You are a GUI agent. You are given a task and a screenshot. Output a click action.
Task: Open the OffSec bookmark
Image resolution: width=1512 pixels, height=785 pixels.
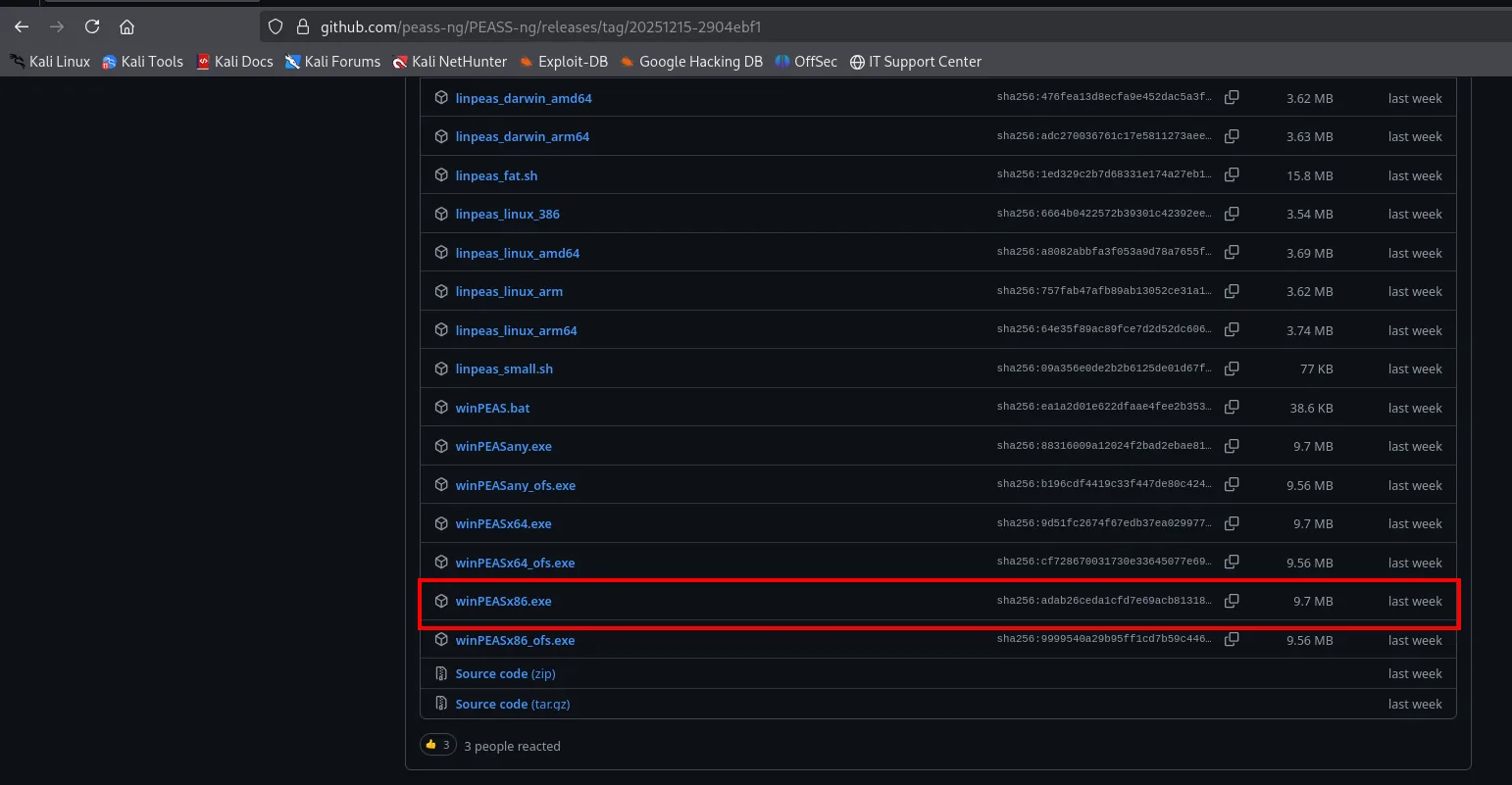[x=806, y=62]
